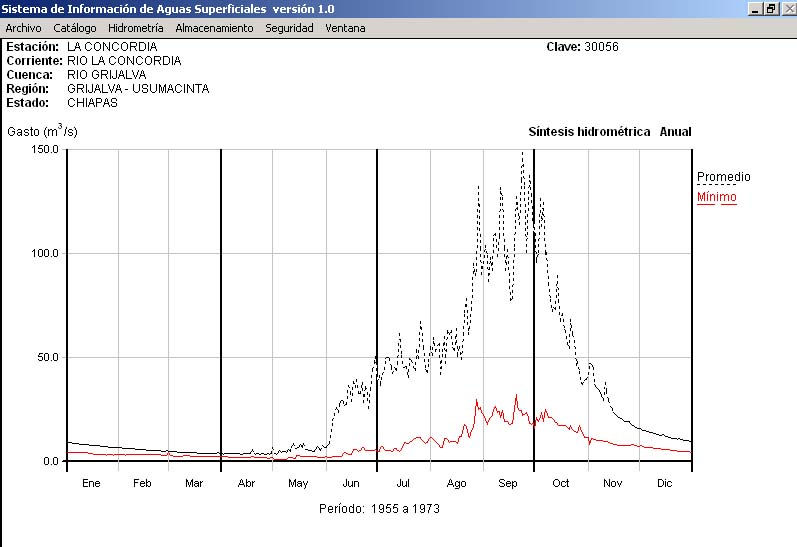Expand the Hidrometría menu
This screenshot has width=797, height=547.
coord(135,28)
